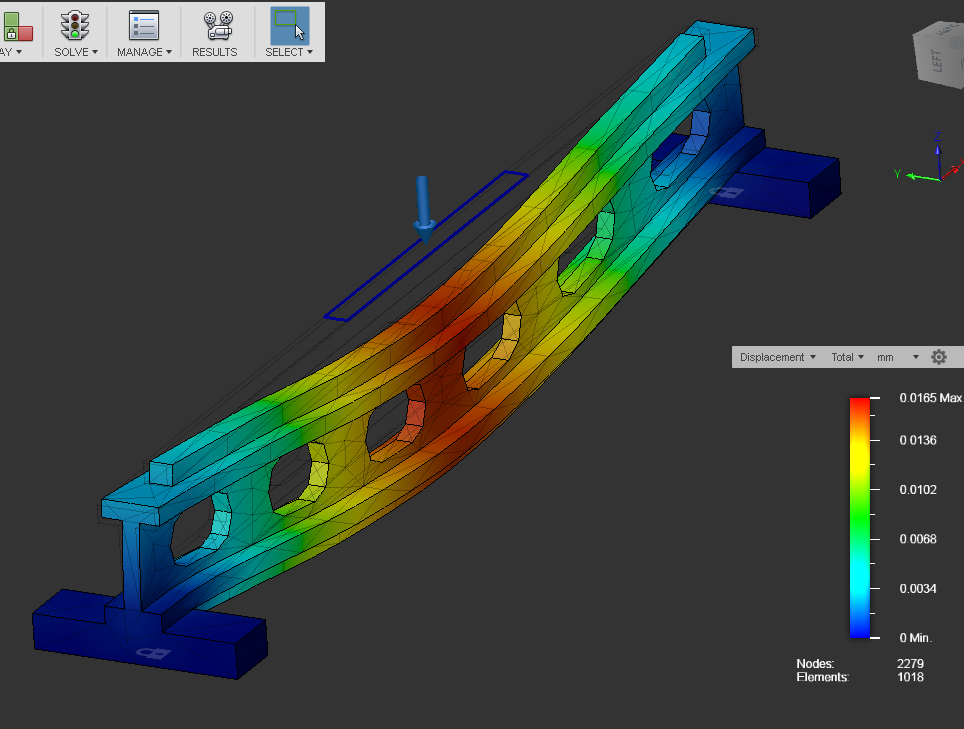Click the fixed constraint lock on right support
The width and height of the screenshot is (964, 729).
pyautogui.click(x=727, y=192)
